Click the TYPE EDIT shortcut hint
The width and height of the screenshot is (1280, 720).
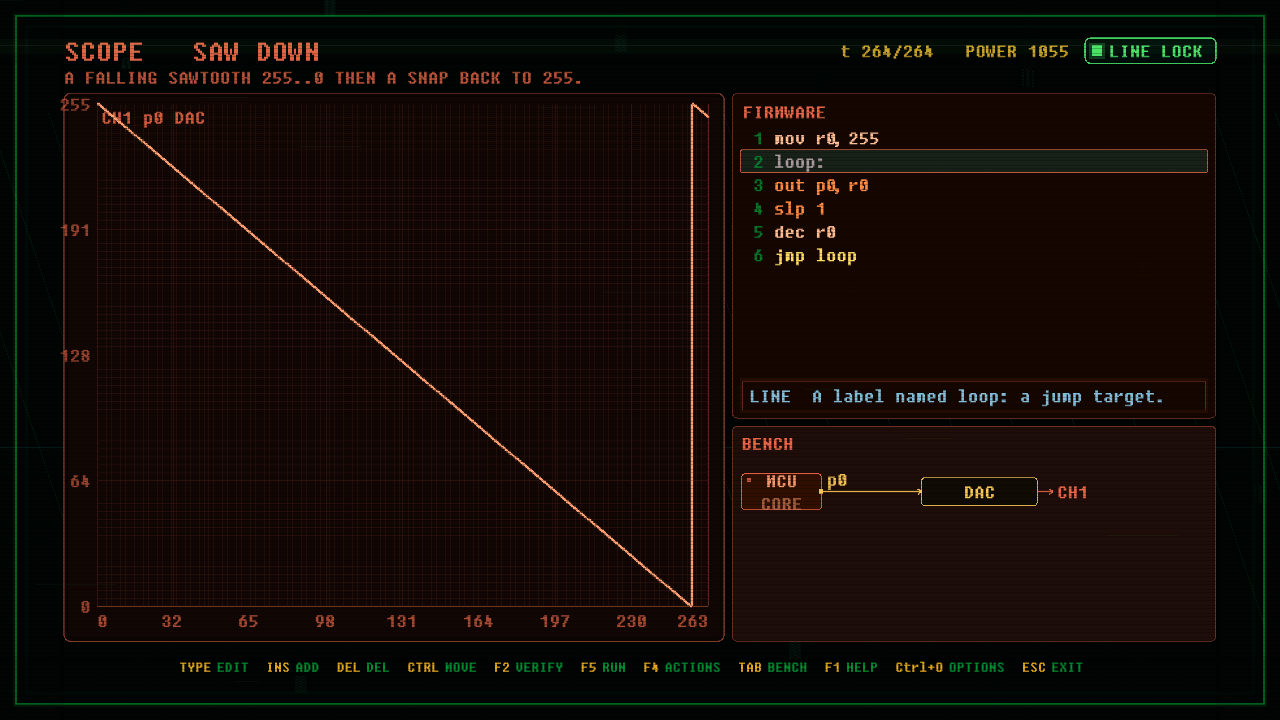click(214, 667)
